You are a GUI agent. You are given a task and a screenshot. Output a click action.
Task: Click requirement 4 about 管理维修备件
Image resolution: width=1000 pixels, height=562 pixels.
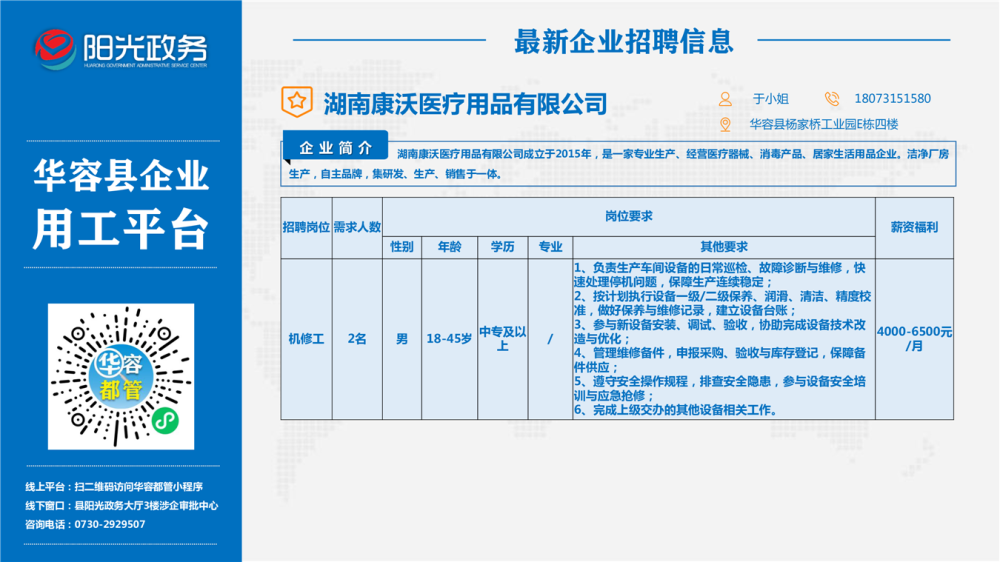tap(719, 360)
